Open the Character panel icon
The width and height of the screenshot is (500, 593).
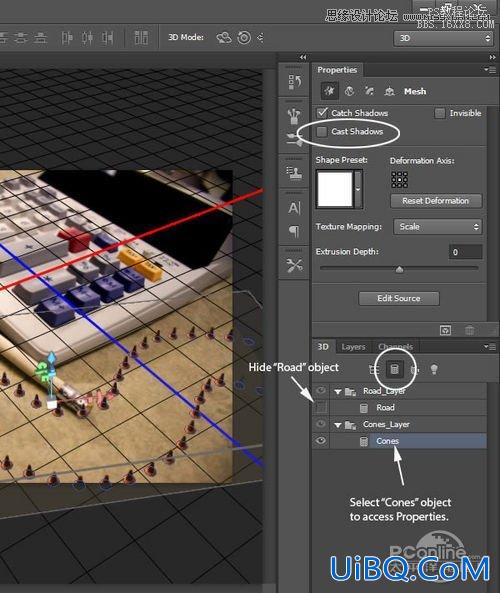coord(294,208)
